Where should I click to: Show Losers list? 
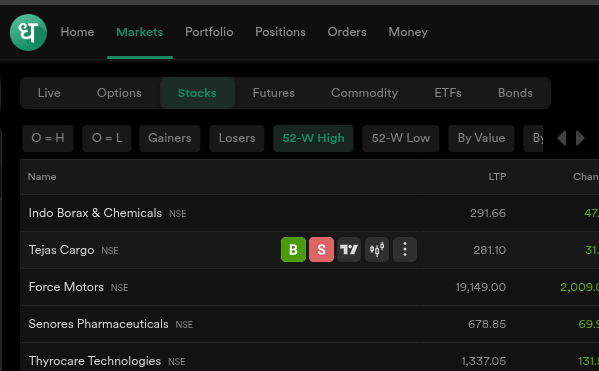point(237,138)
